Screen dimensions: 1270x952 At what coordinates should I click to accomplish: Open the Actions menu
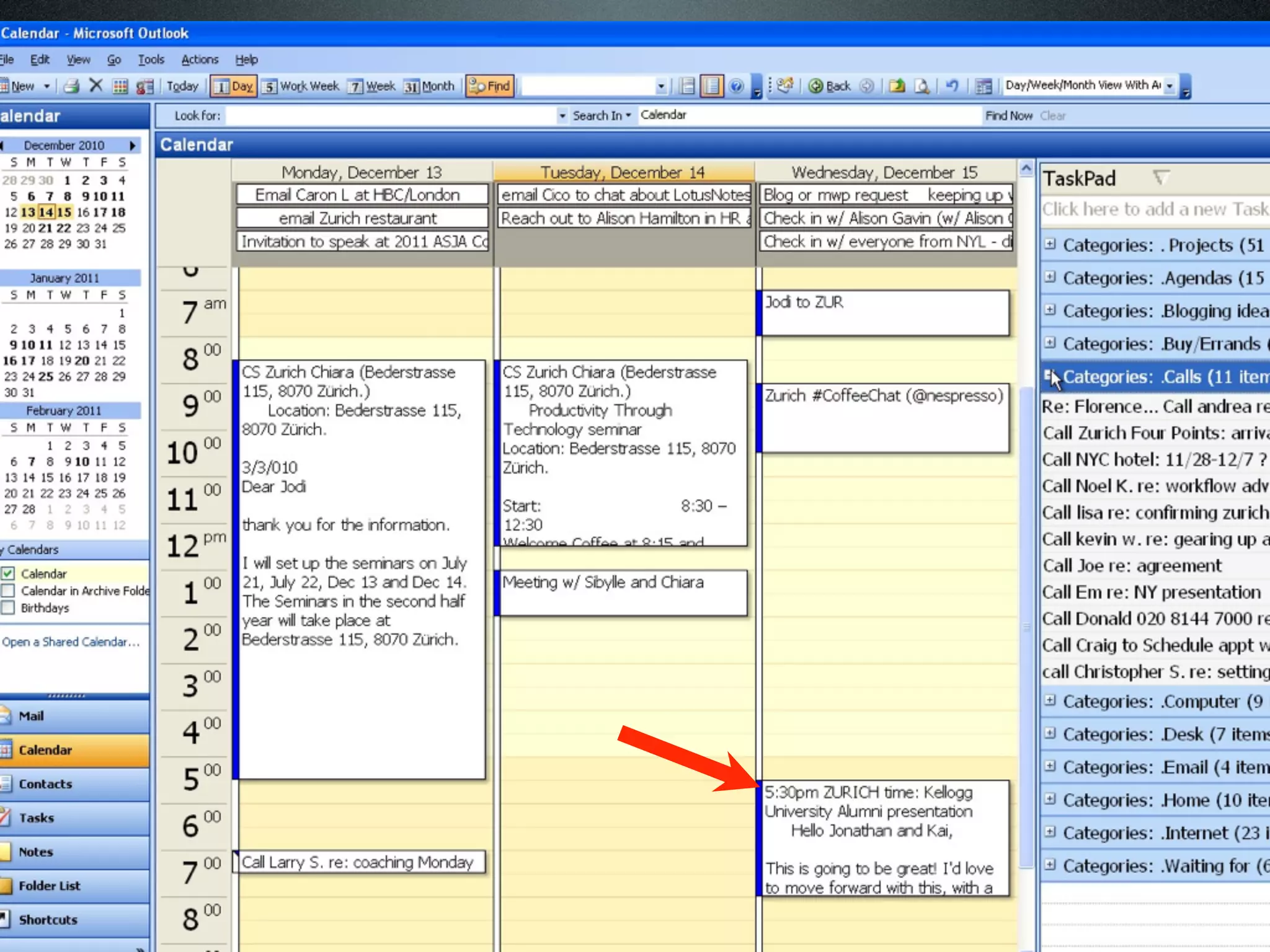pos(200,59)
